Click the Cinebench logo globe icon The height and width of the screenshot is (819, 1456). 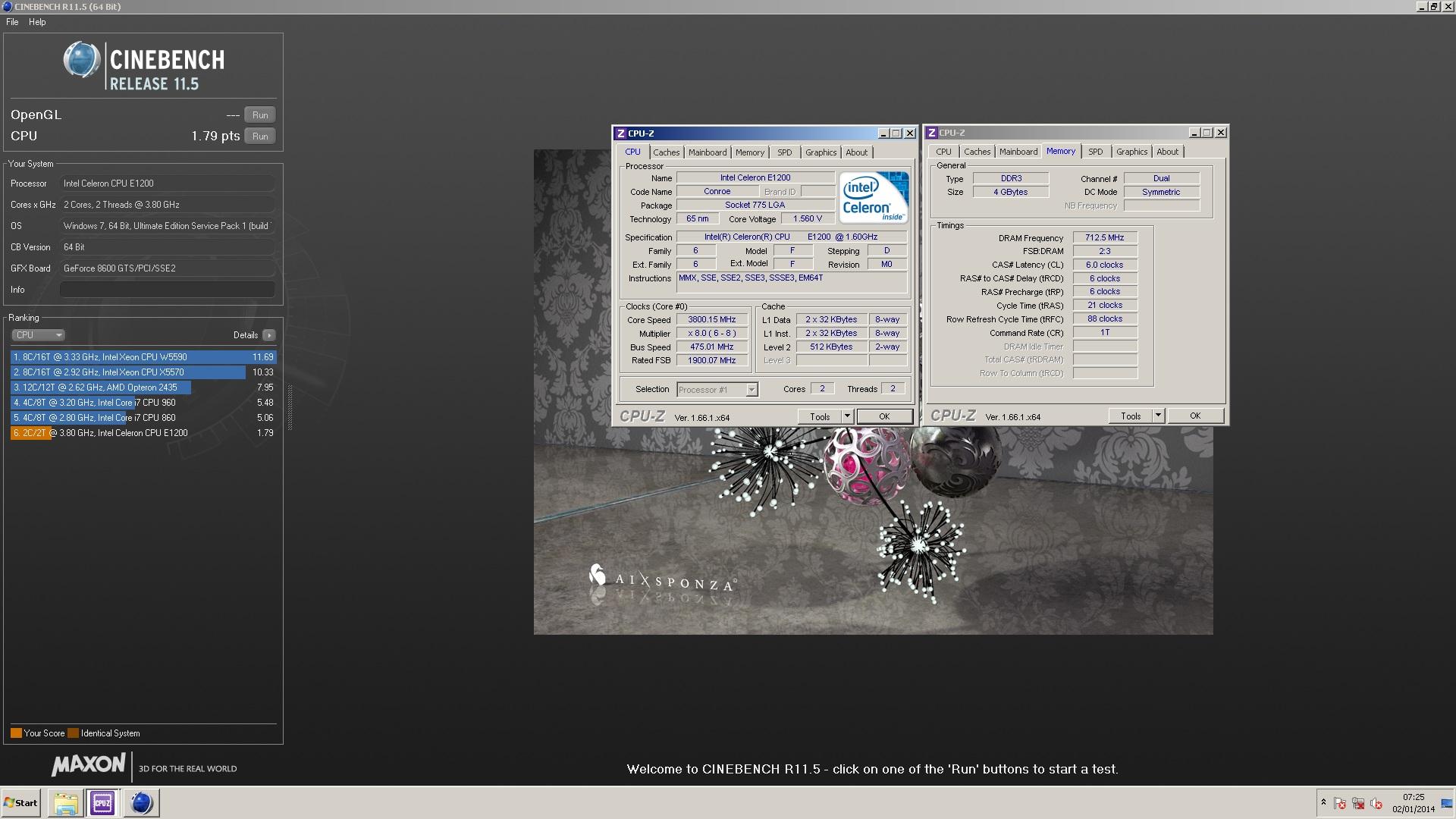click(82, 61)
